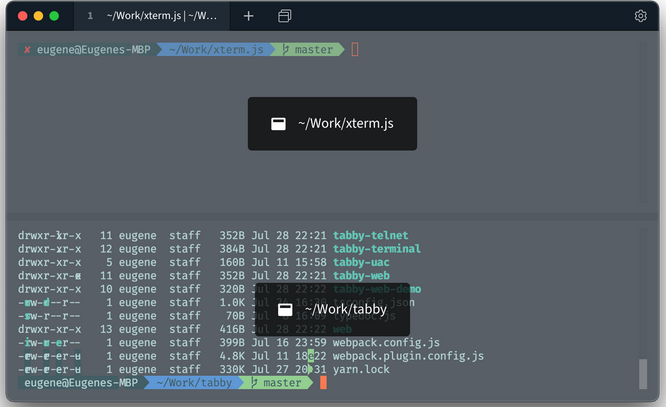Click the 4.8K size of webpack.plugin.config.js
The height and width of the screenshot is (407, 666).
[x=232, y=356]
